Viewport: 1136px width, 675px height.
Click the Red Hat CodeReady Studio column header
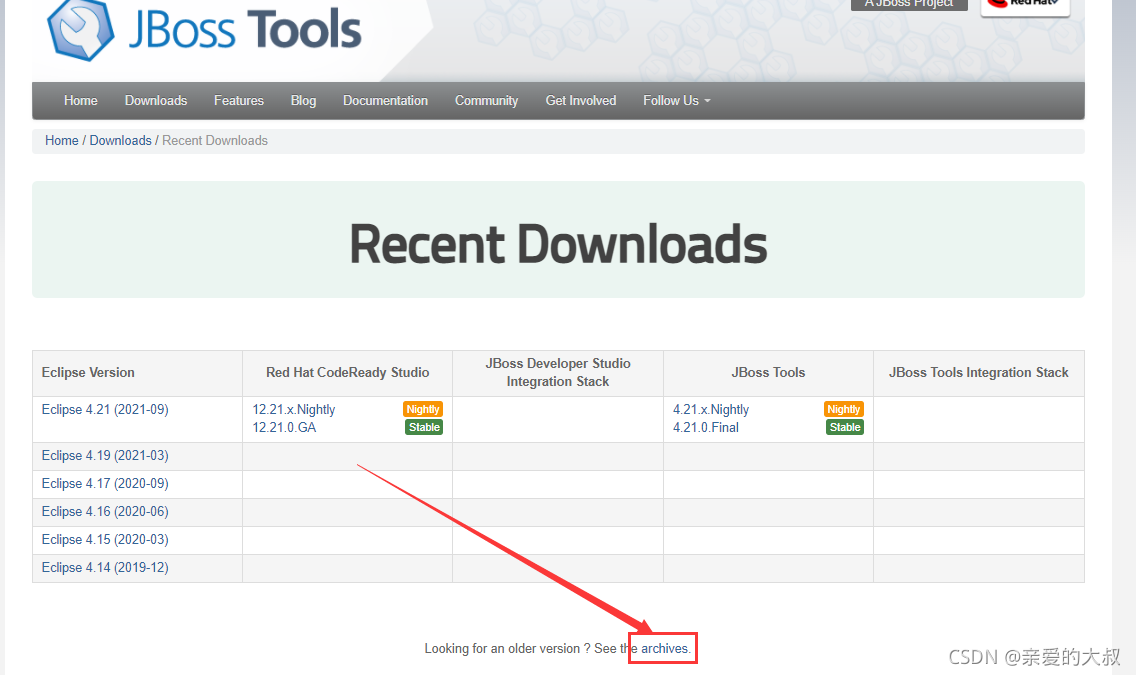348,372
